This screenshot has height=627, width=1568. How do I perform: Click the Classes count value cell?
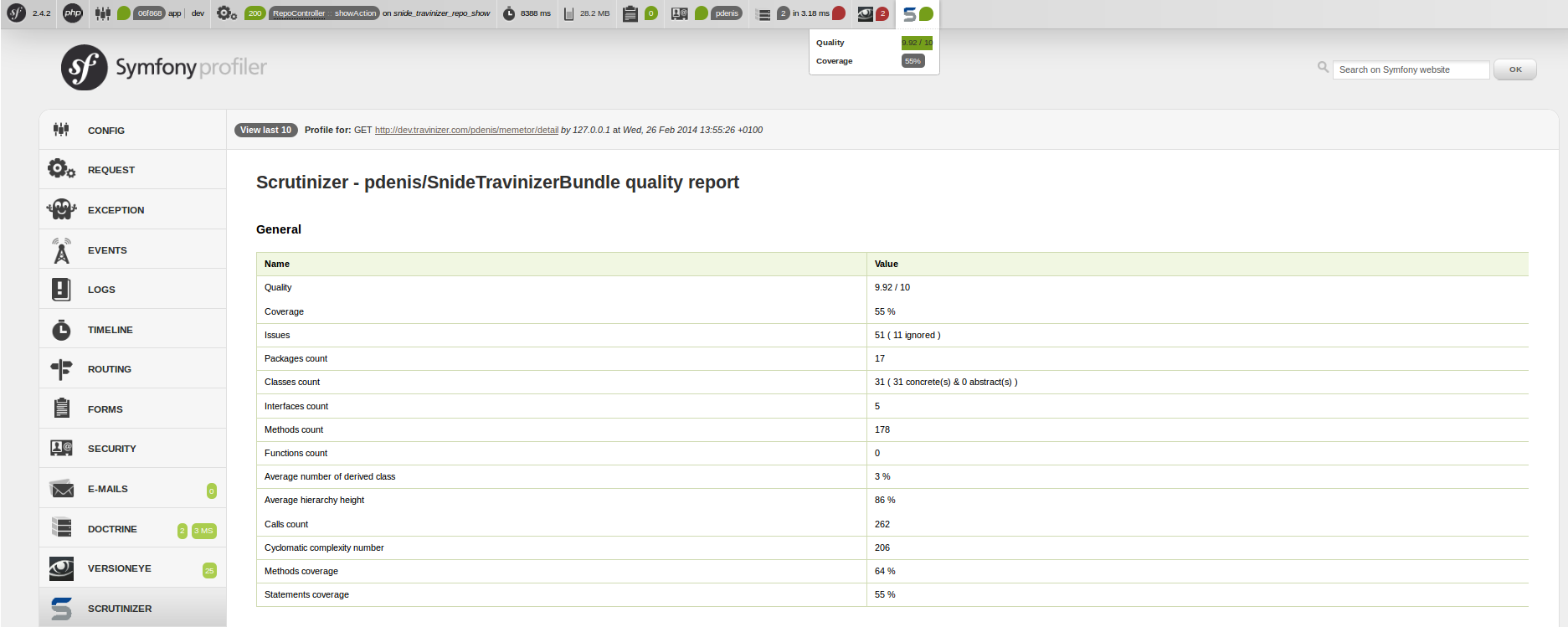tap(1197, 382)
